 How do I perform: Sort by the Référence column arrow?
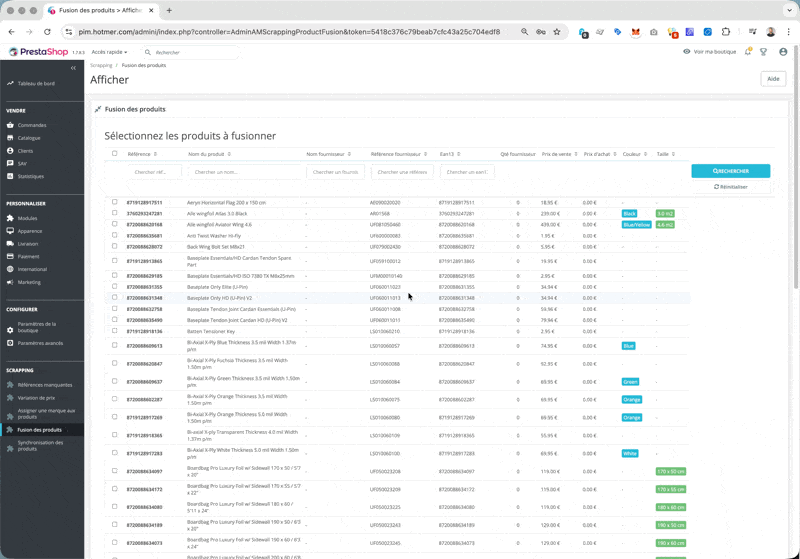pyautogui.click(x=155, y=154)
